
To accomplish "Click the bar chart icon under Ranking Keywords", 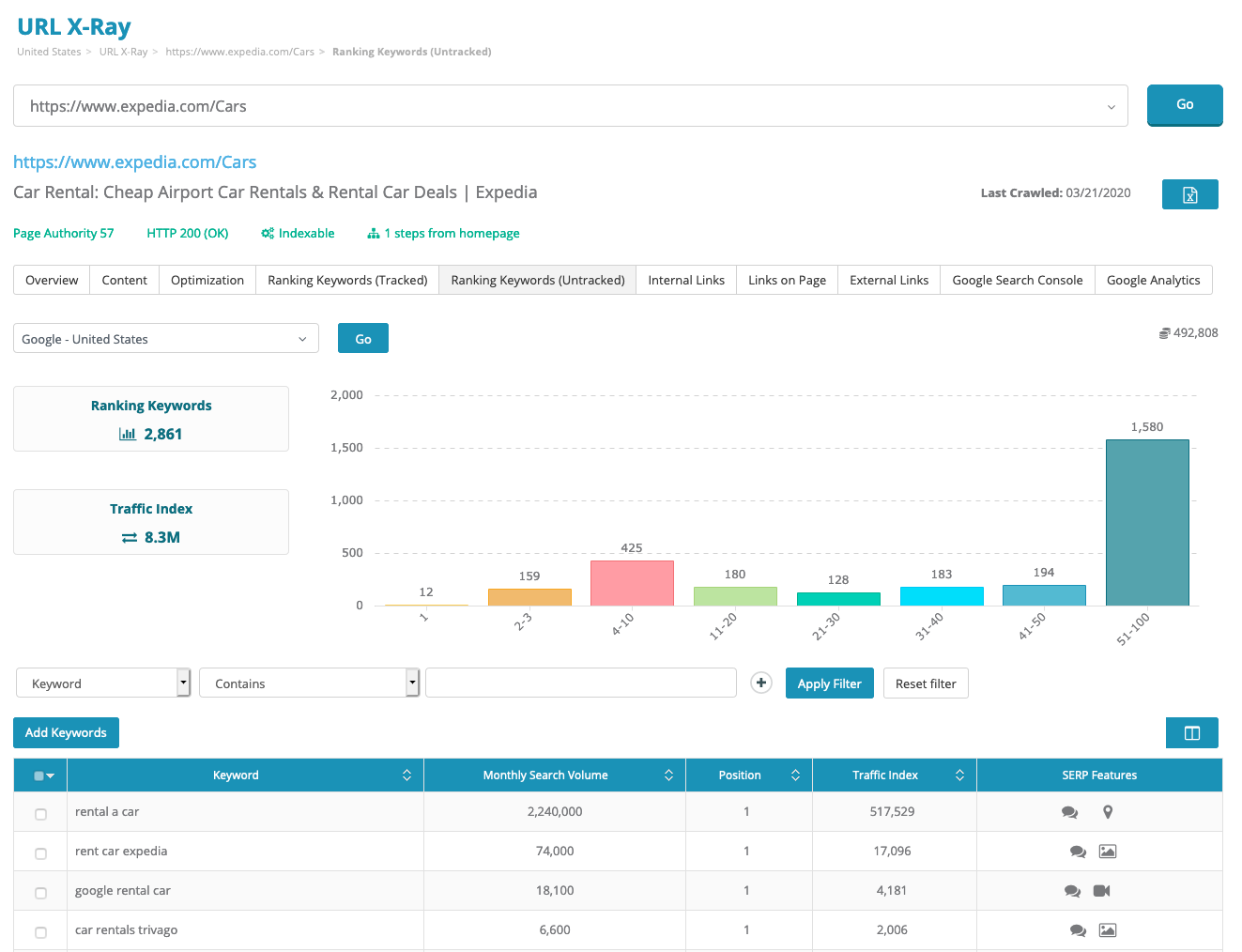I will [x=127, y=434].
